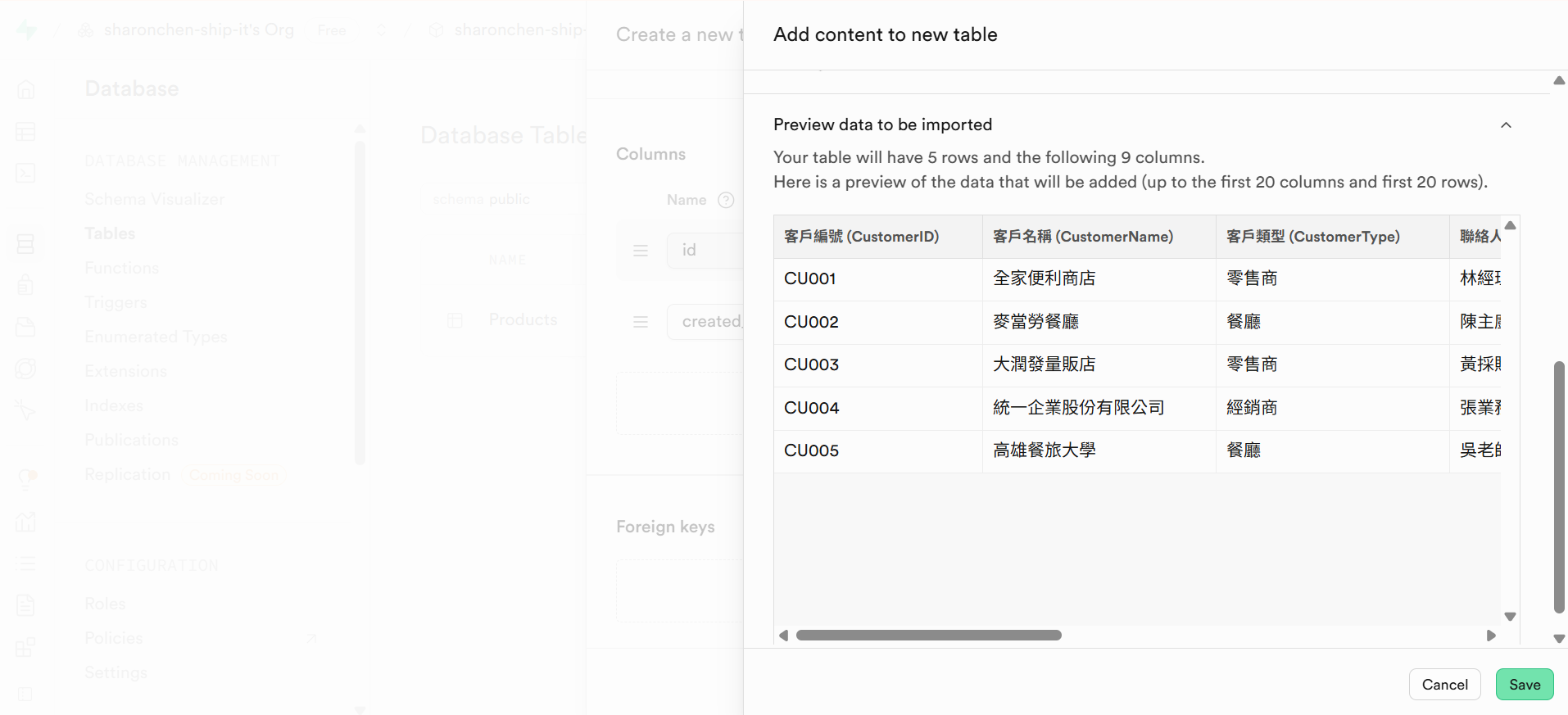Click the 客戶名稱 (CustomerName) column header
Image resolution: width=1568 pixels, height=715 pixels.
1082,237
